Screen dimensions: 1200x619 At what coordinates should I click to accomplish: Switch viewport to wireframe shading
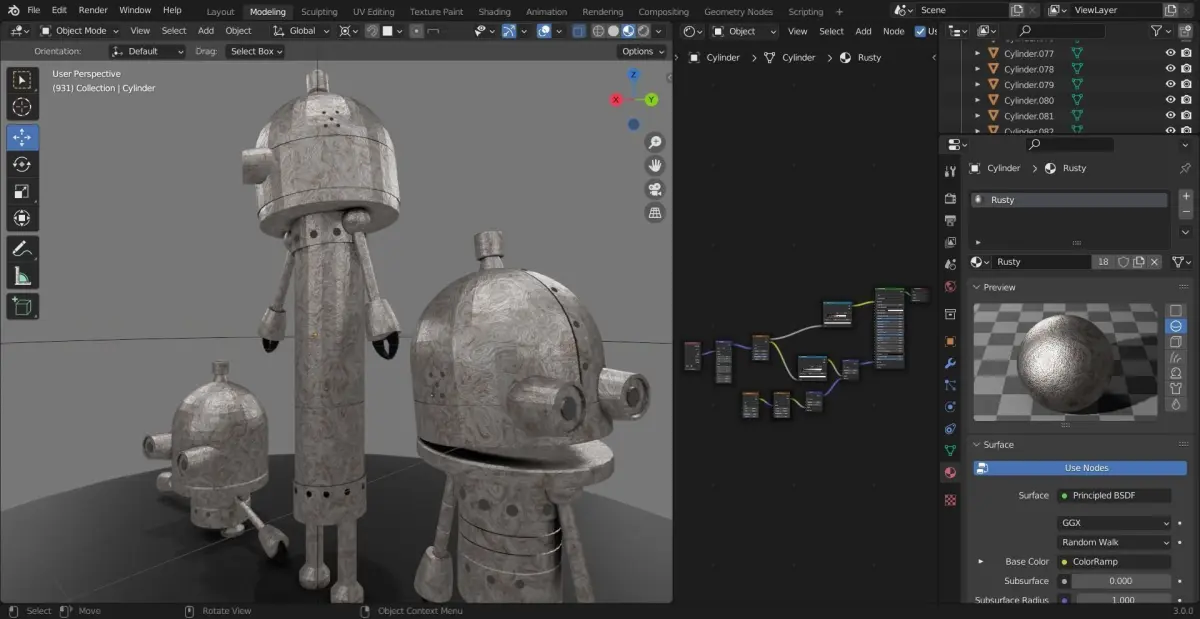[x=597, y=31]
